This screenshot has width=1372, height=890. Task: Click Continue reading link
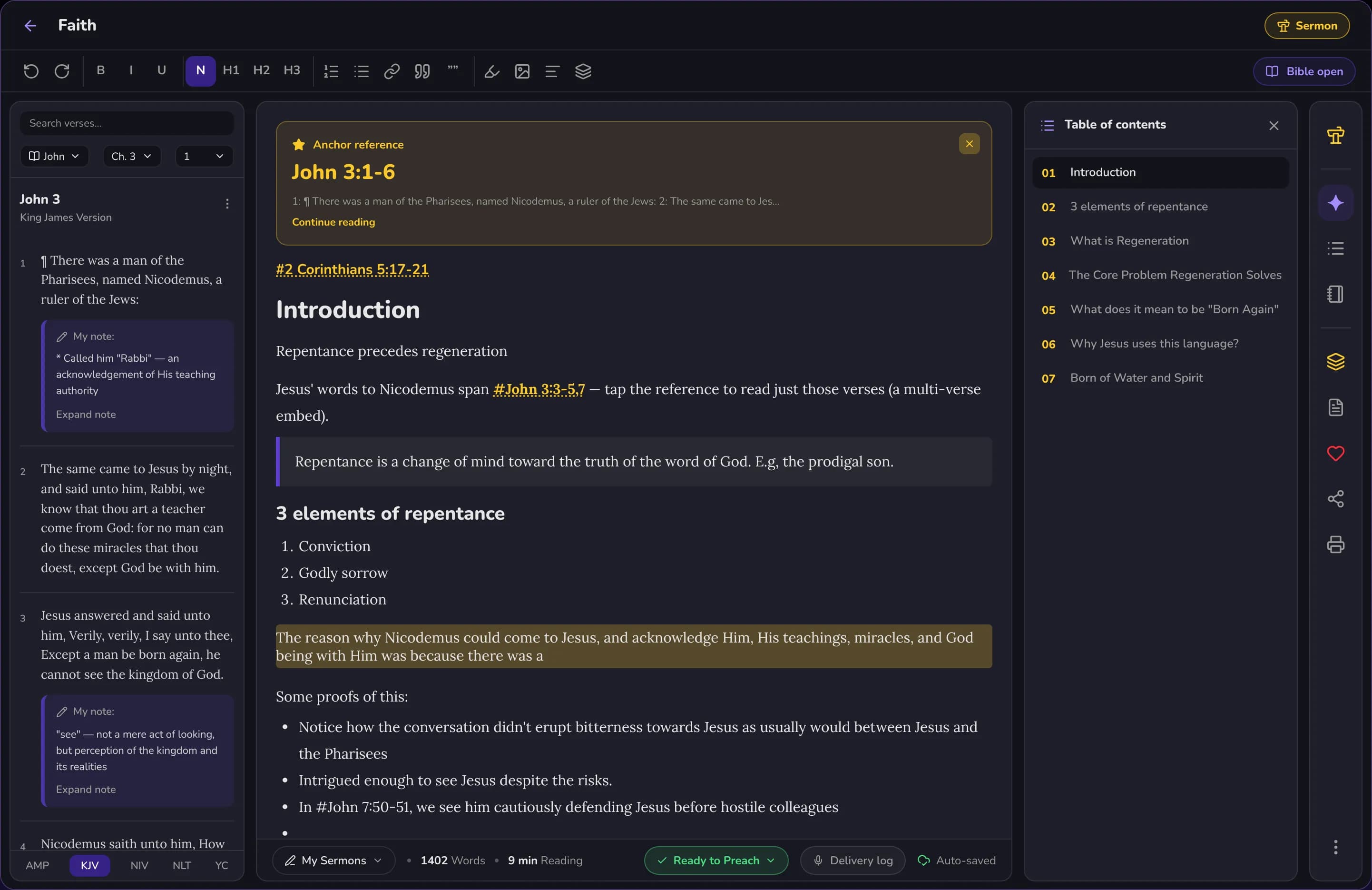point(333,222)
